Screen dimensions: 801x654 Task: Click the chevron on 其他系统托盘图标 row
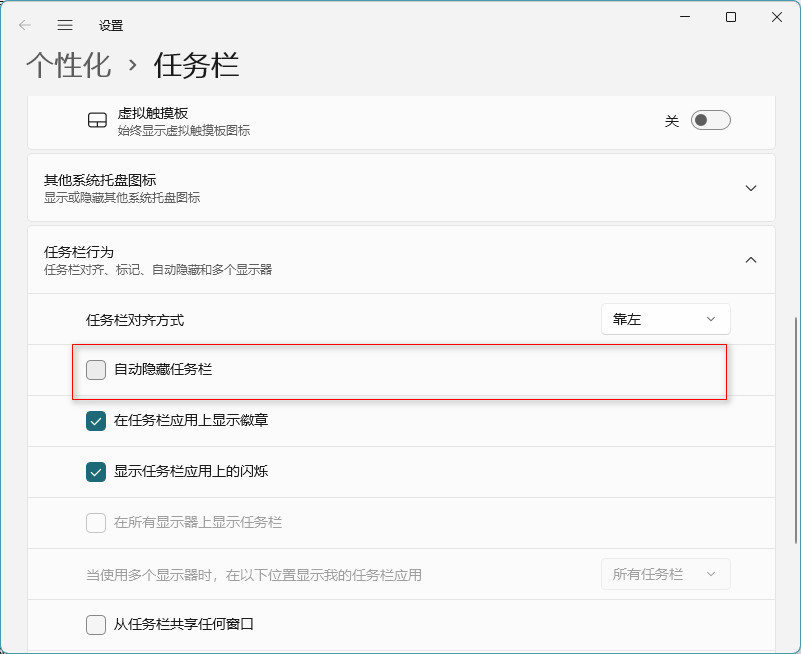[750, 187]
